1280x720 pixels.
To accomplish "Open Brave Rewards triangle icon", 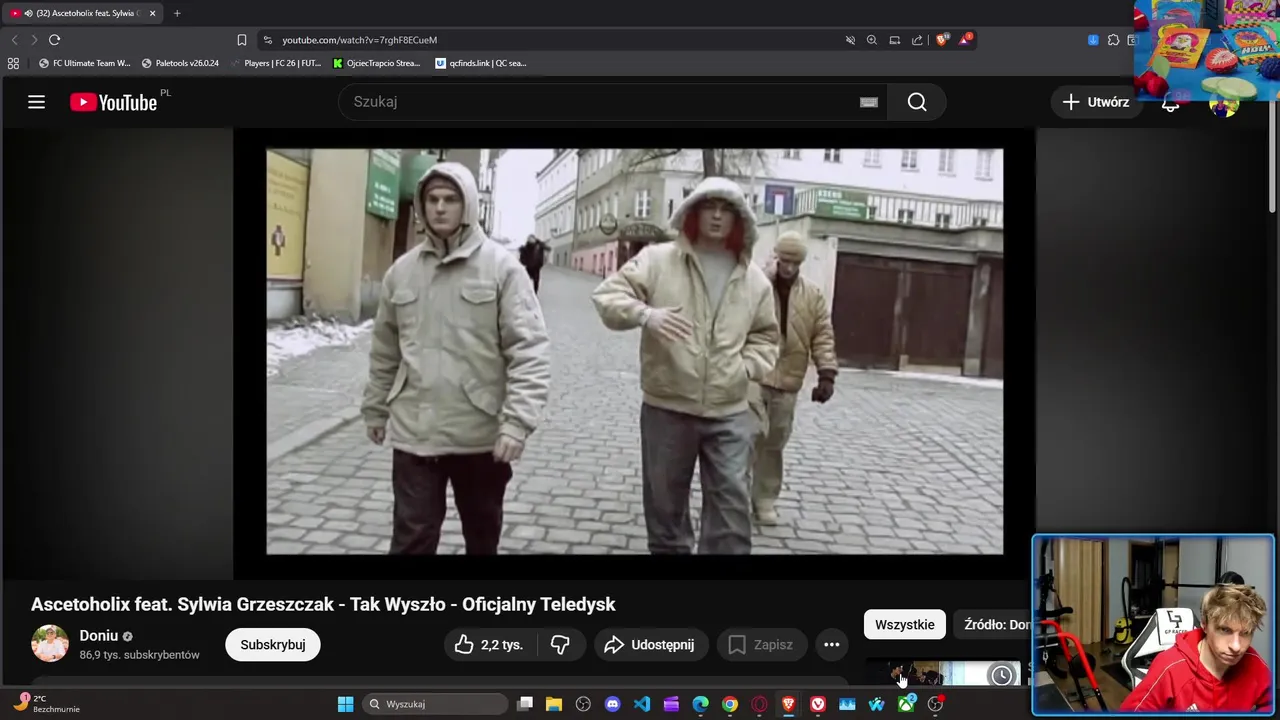I will pos(965,40).
